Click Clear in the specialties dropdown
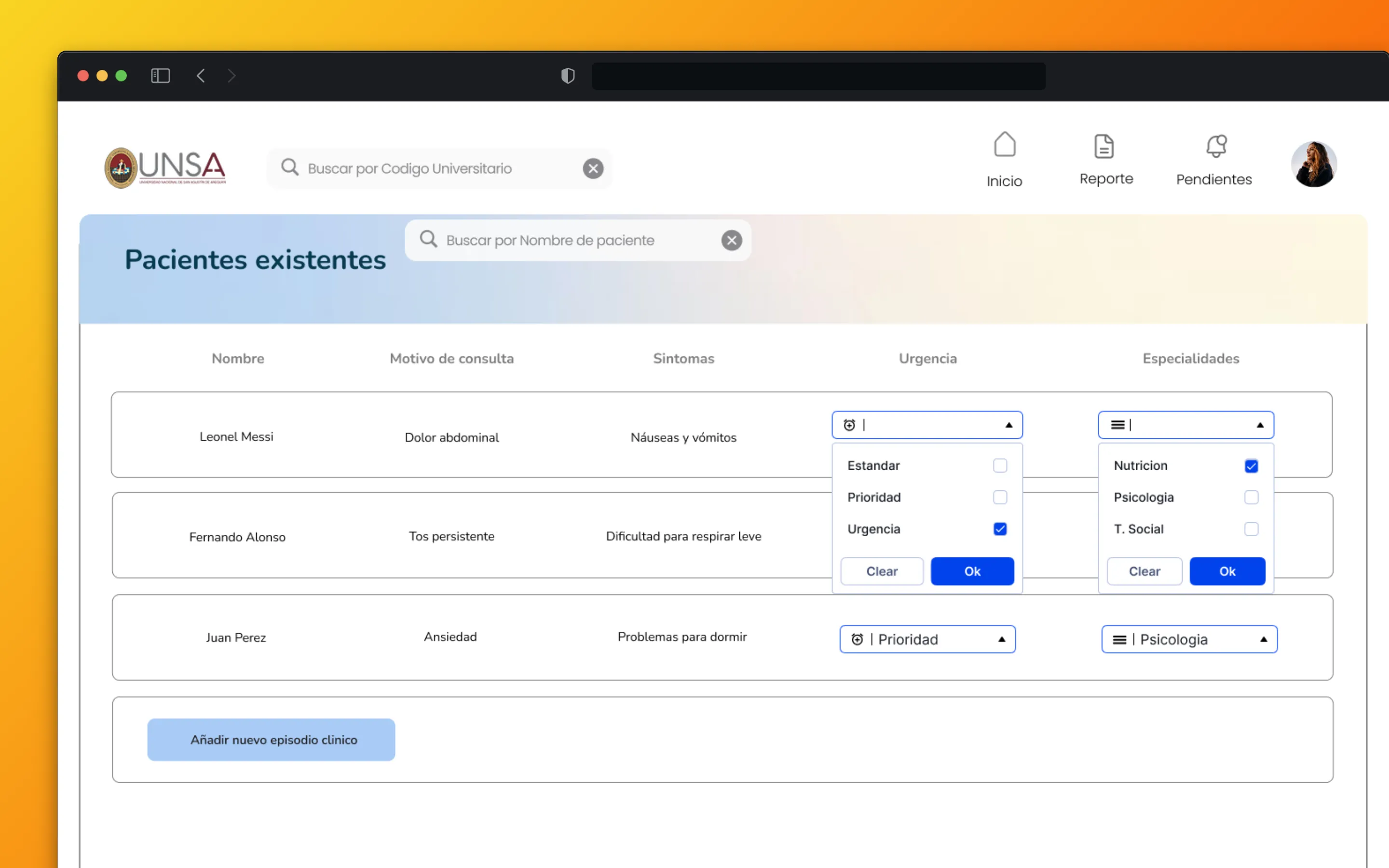Image resolution: width=1389 pixels, height=868 pixels. 1144,571
